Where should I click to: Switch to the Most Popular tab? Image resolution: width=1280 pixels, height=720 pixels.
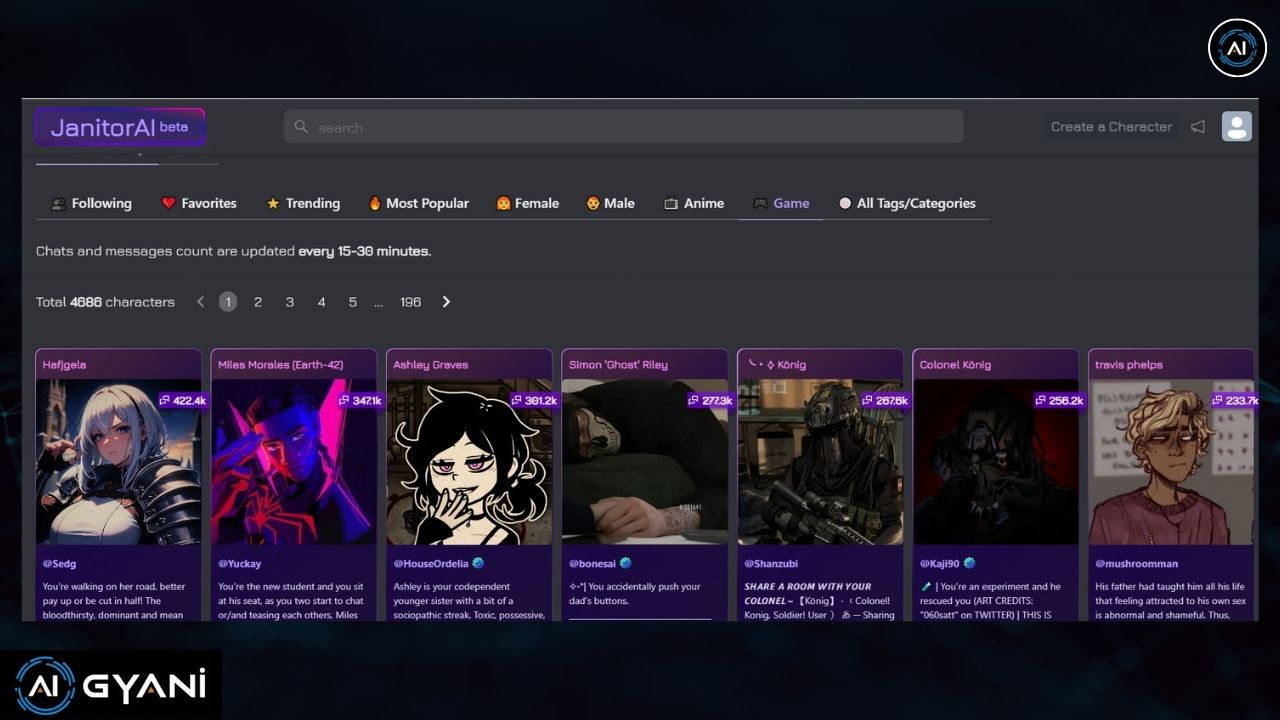[418, 203]
